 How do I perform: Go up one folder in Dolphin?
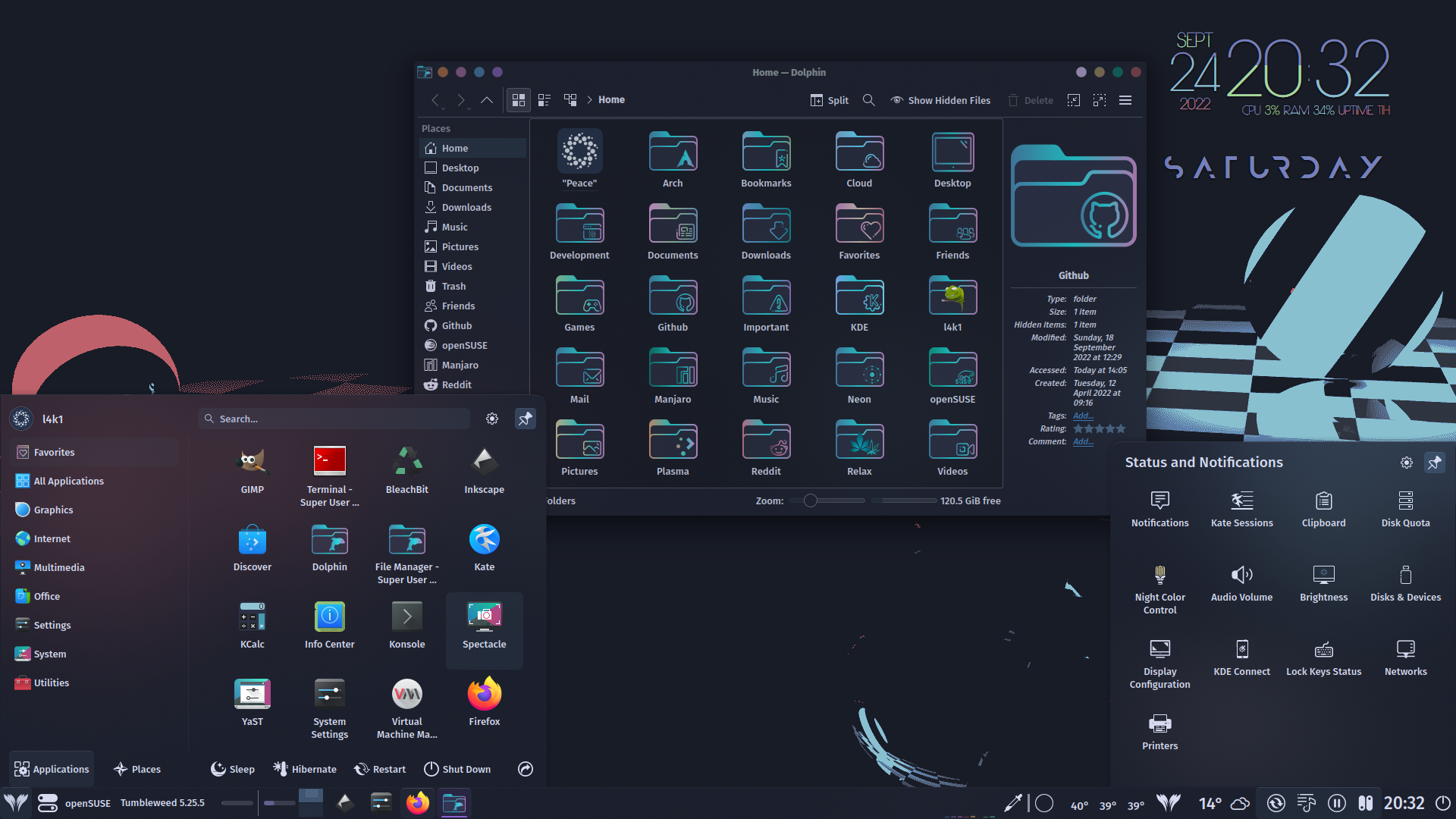click(x=487, y=100)
